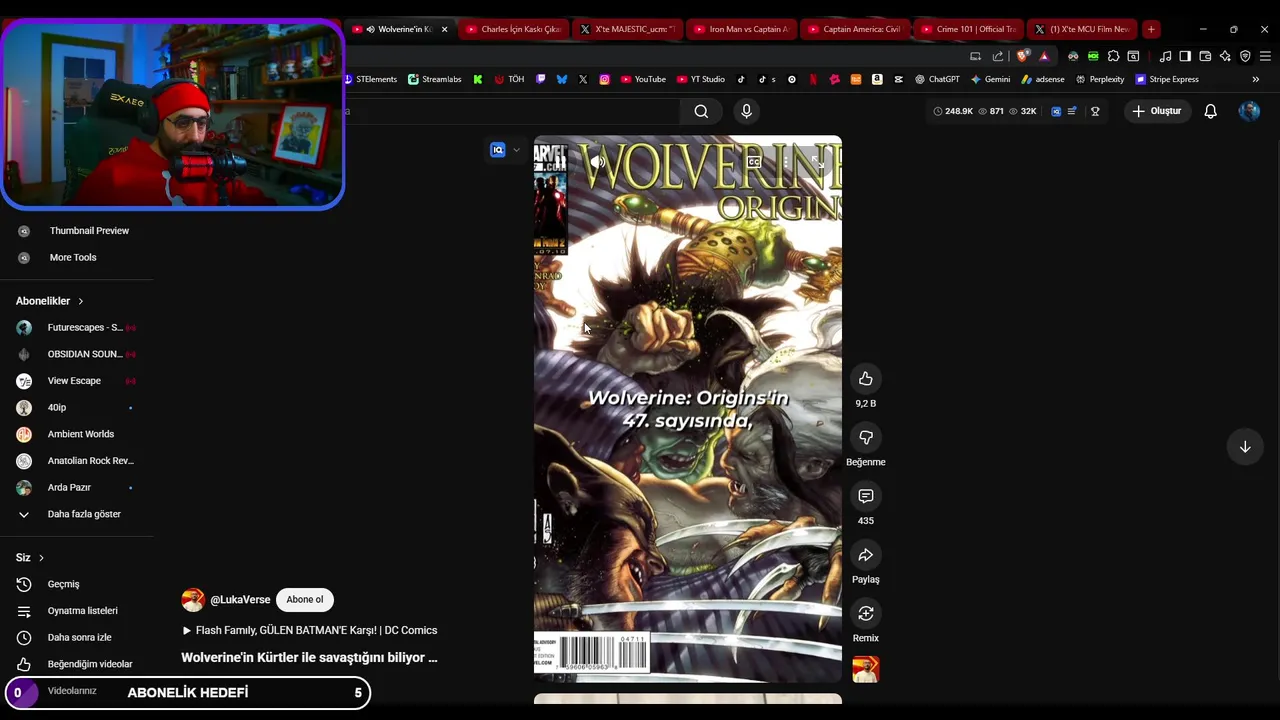Open YouTube notifications bell
Image resolution: width=1280 pixels, height=720 pixels.
pyautogui.click(x=1210, y=111)
